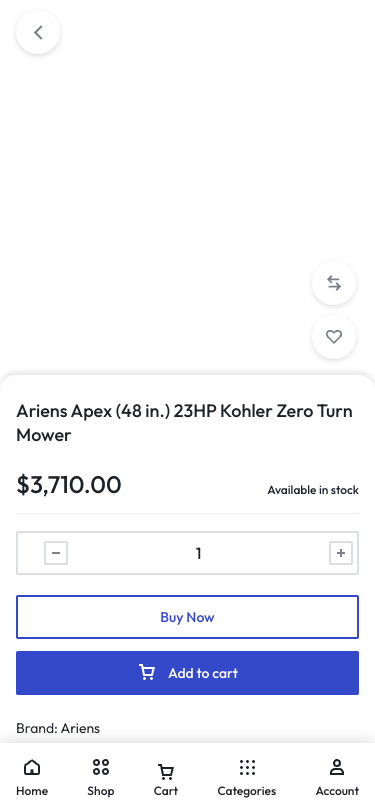
Task: Tap the person Account icon
Action: pyautogui.click(x=337, y=767)
